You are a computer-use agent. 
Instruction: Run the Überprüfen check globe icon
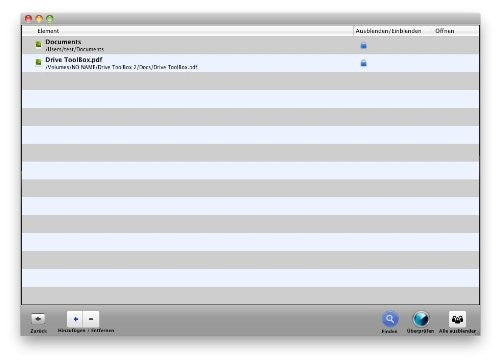tap(420, 319)
